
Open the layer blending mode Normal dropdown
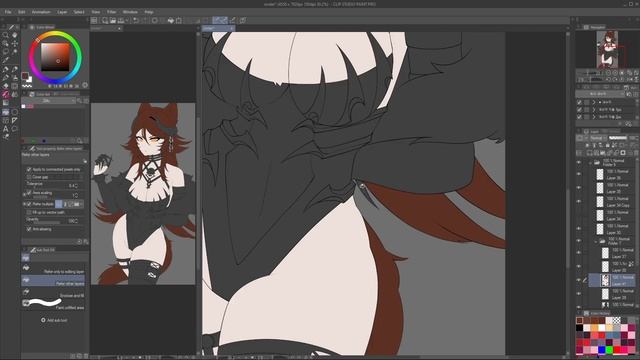[x=598, y=138]
